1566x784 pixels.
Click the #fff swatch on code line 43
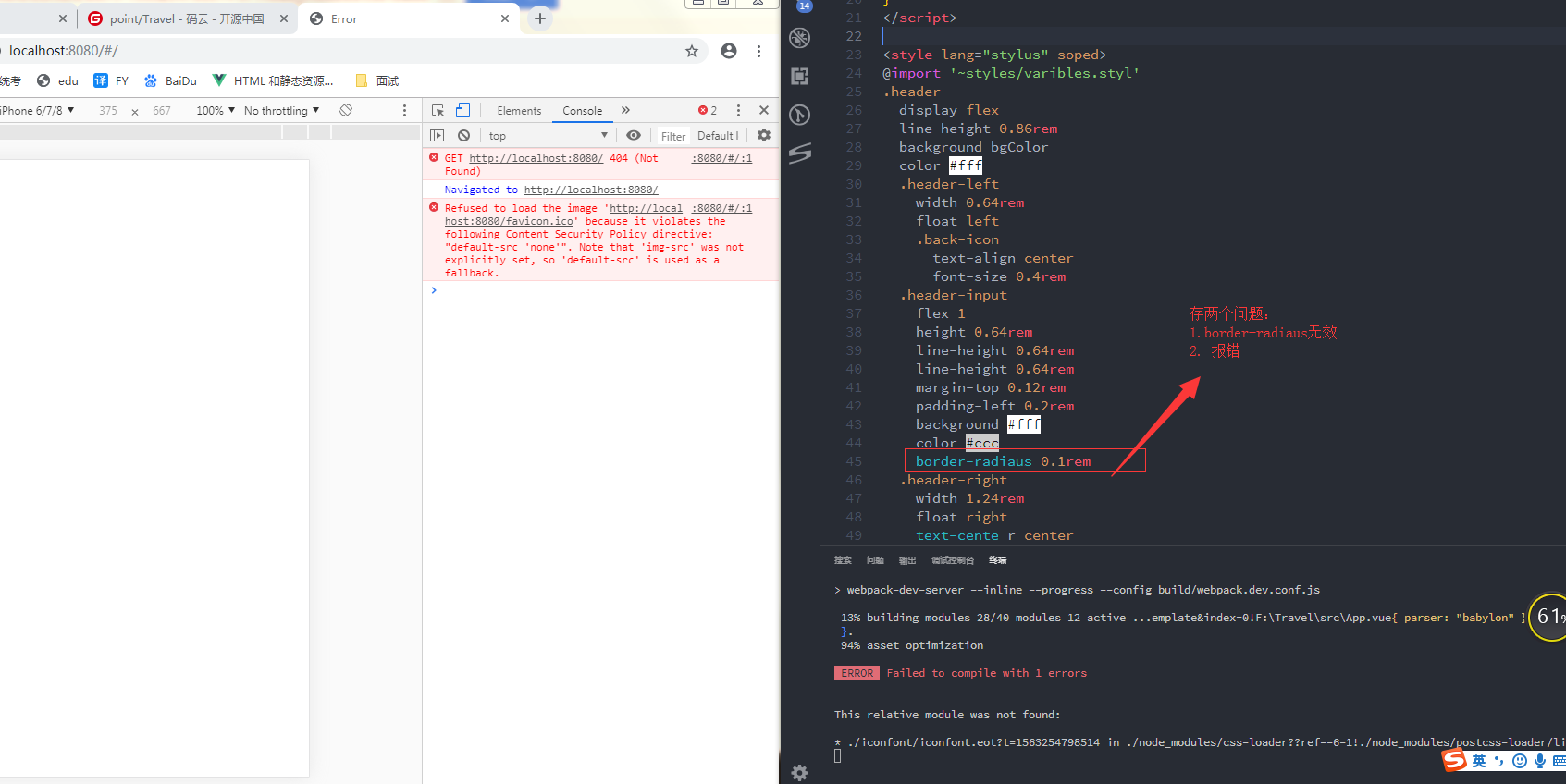click(1024, 424)
